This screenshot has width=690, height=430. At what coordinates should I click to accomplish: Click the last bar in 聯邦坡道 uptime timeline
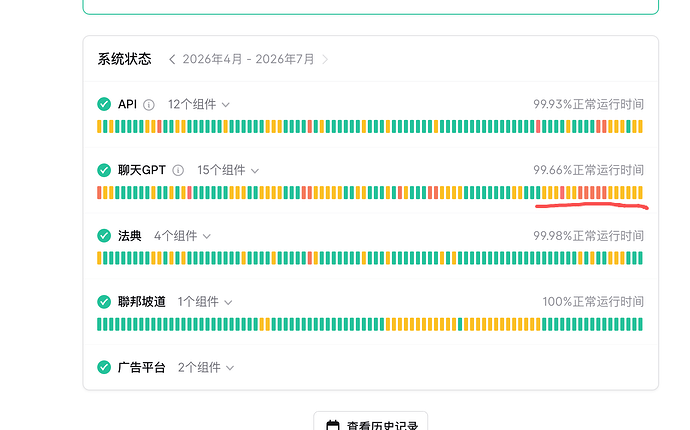pyautogui.click(x=640, y=324)
